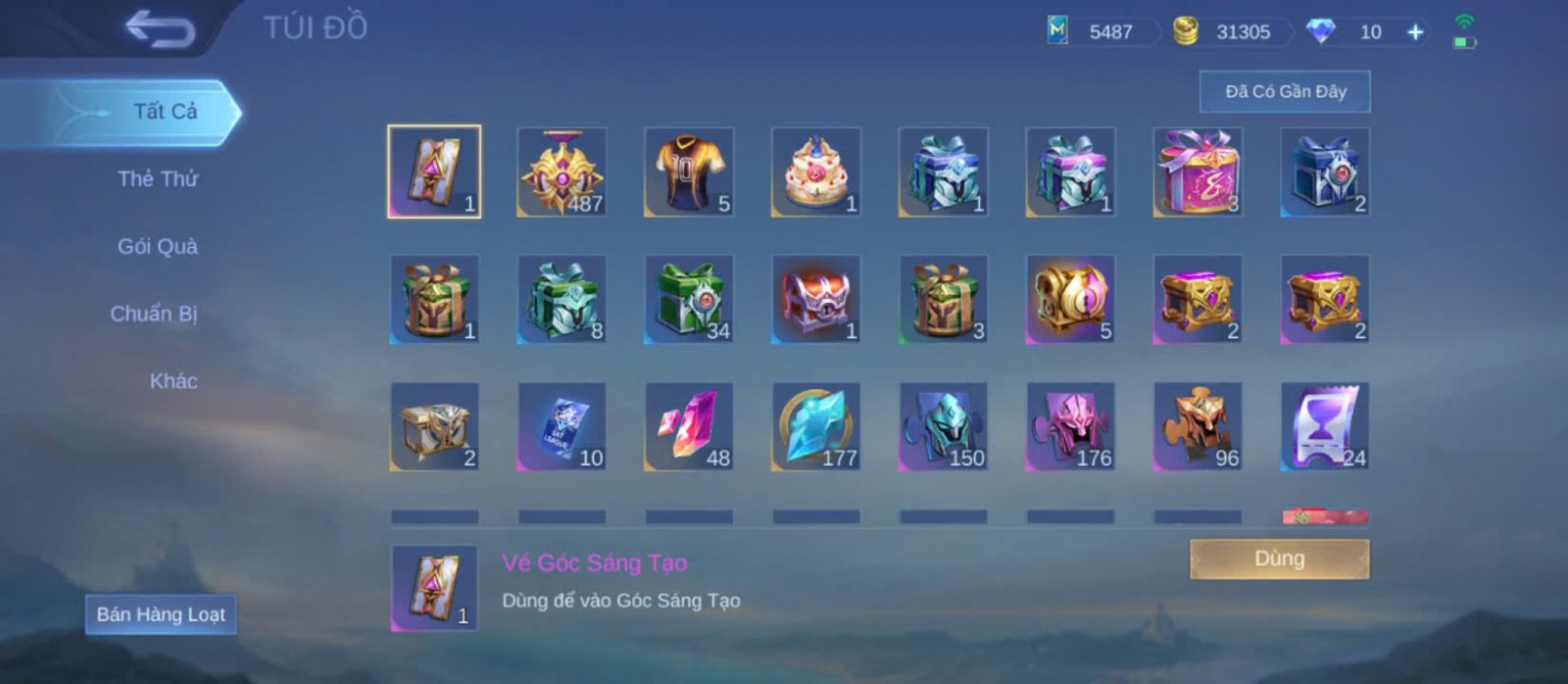Viewport: 1568px width, 684px height.
Task: Choose the pink gift box with ribbon
Action: pos(1199,171)
